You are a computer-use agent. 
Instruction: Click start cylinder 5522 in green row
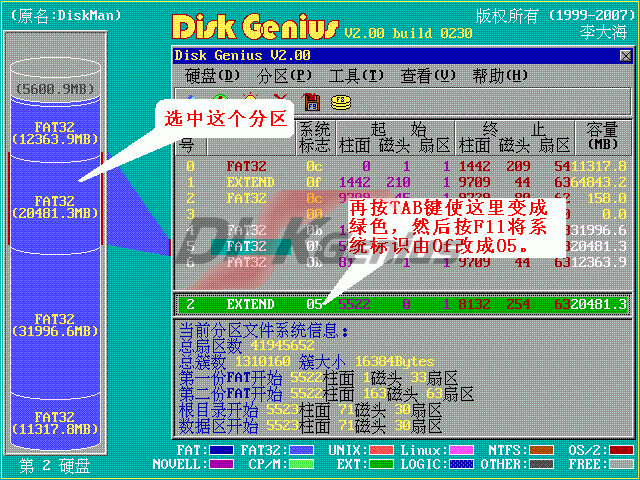tap(354, 304)
